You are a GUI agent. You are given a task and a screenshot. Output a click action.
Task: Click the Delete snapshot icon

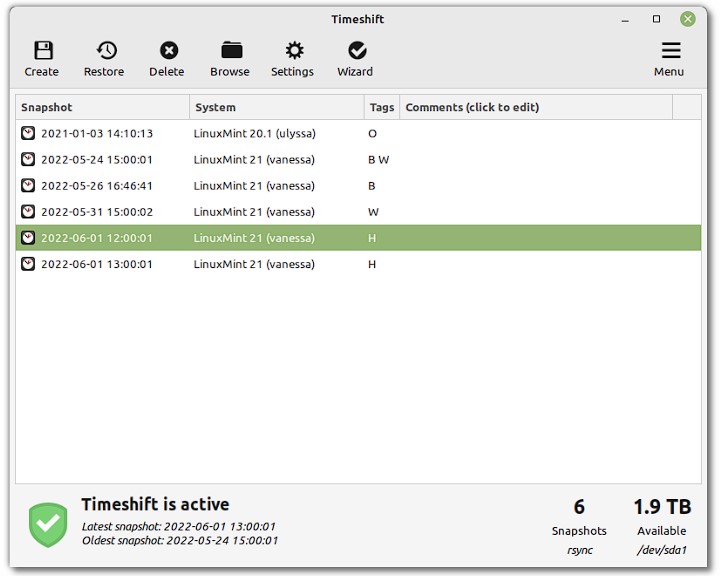[x=169, y=50]
